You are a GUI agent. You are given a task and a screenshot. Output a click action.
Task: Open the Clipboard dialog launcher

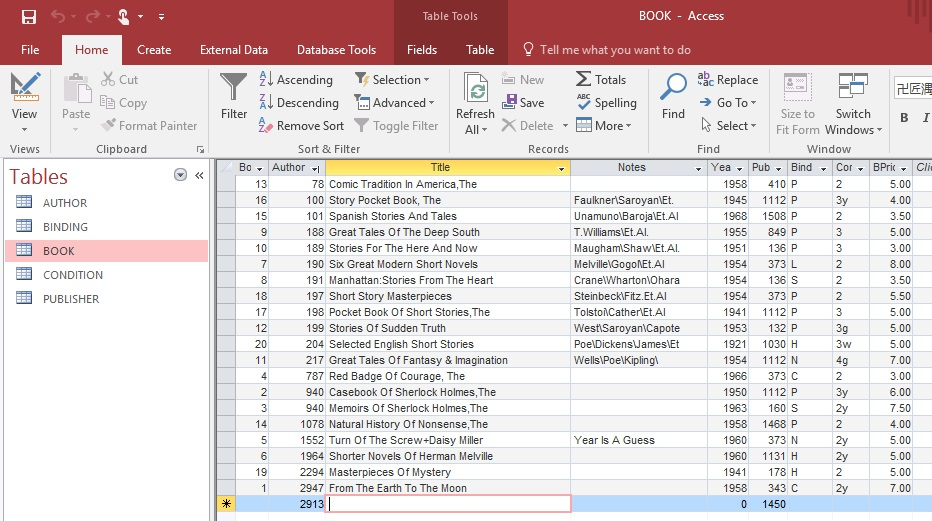(x=200, y=149)
